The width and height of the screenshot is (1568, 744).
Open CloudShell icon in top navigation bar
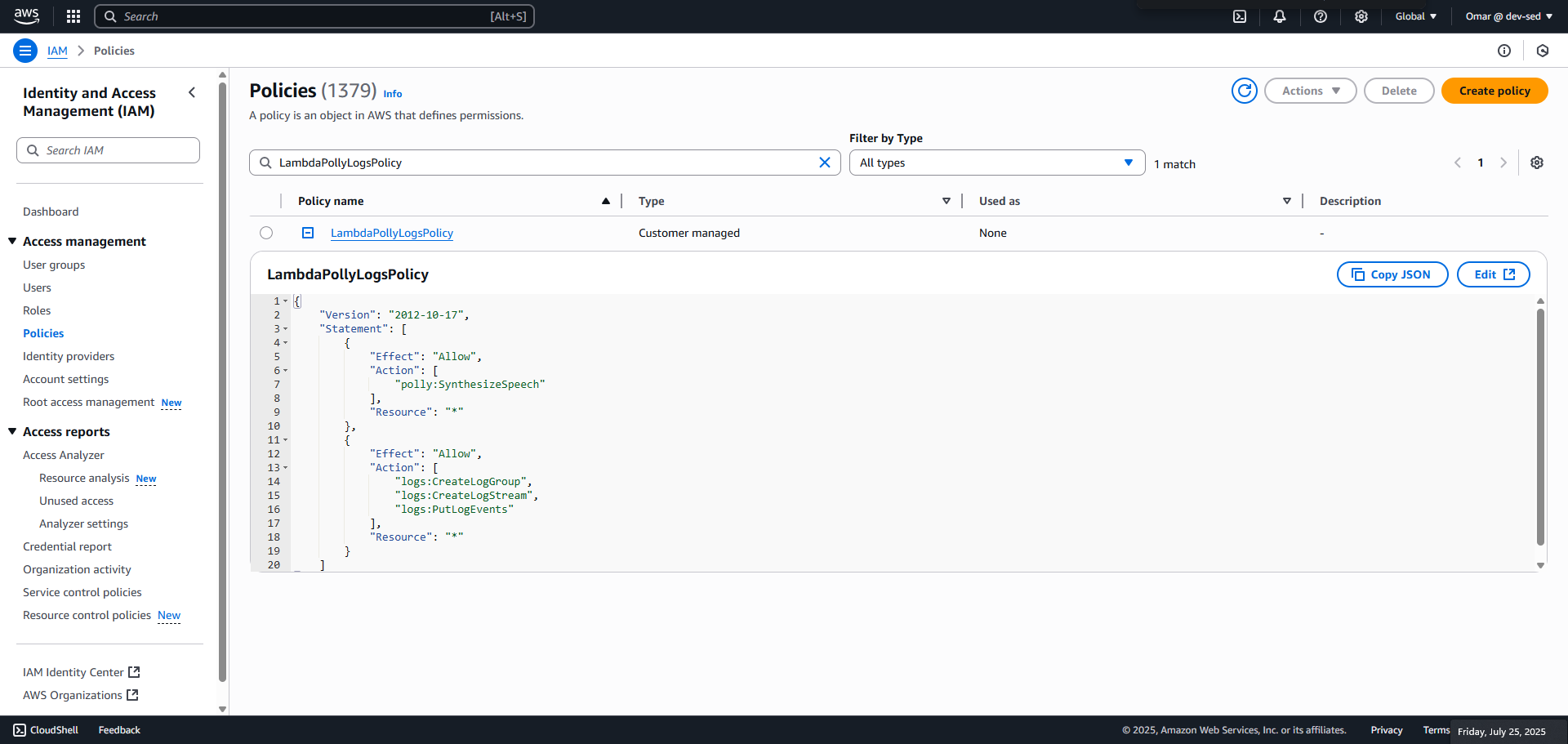tap(1240, 16)
